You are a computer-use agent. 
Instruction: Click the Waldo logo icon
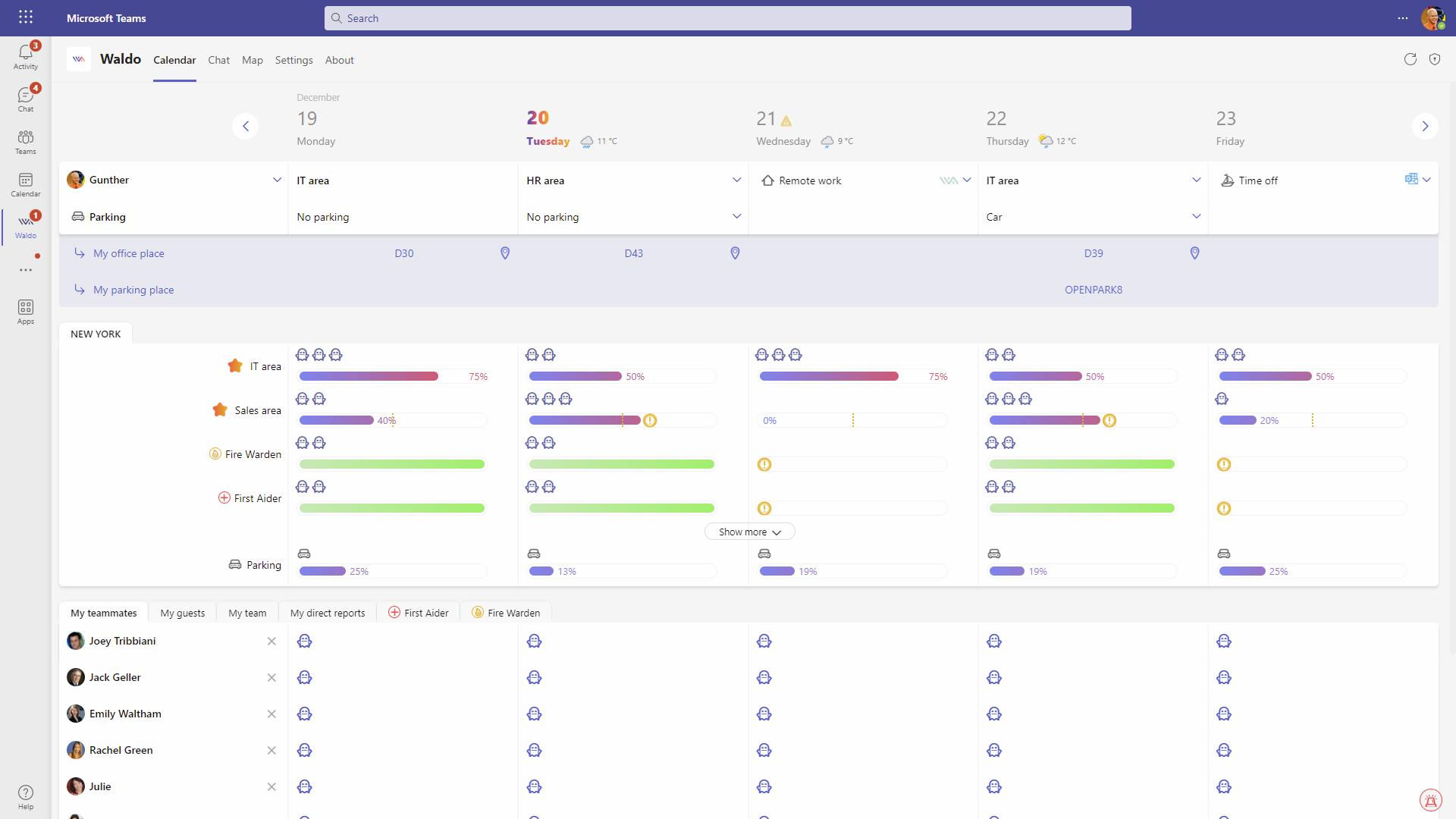pyautogui.click(x=79, y=59)
